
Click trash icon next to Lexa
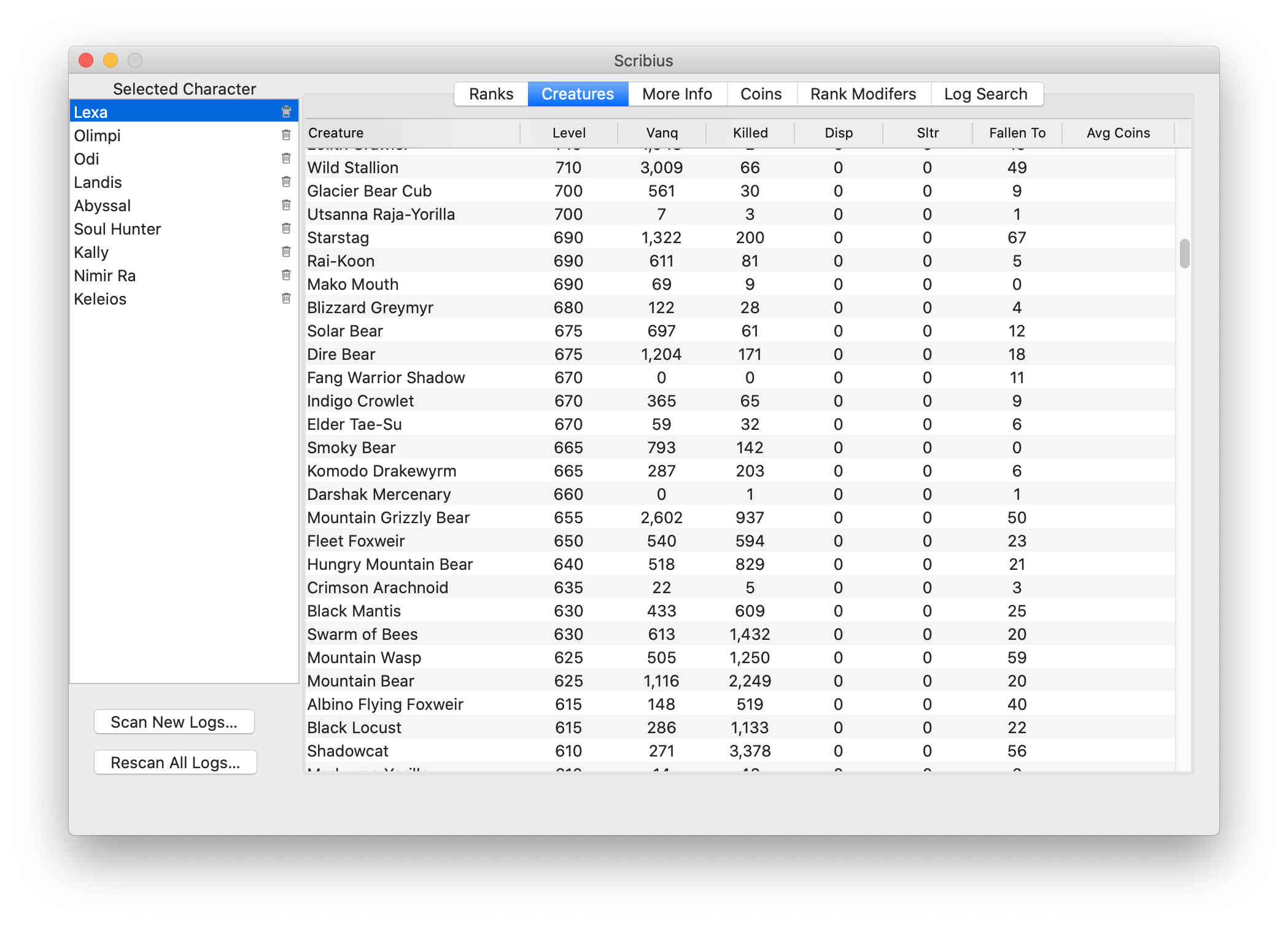point(286,112)
